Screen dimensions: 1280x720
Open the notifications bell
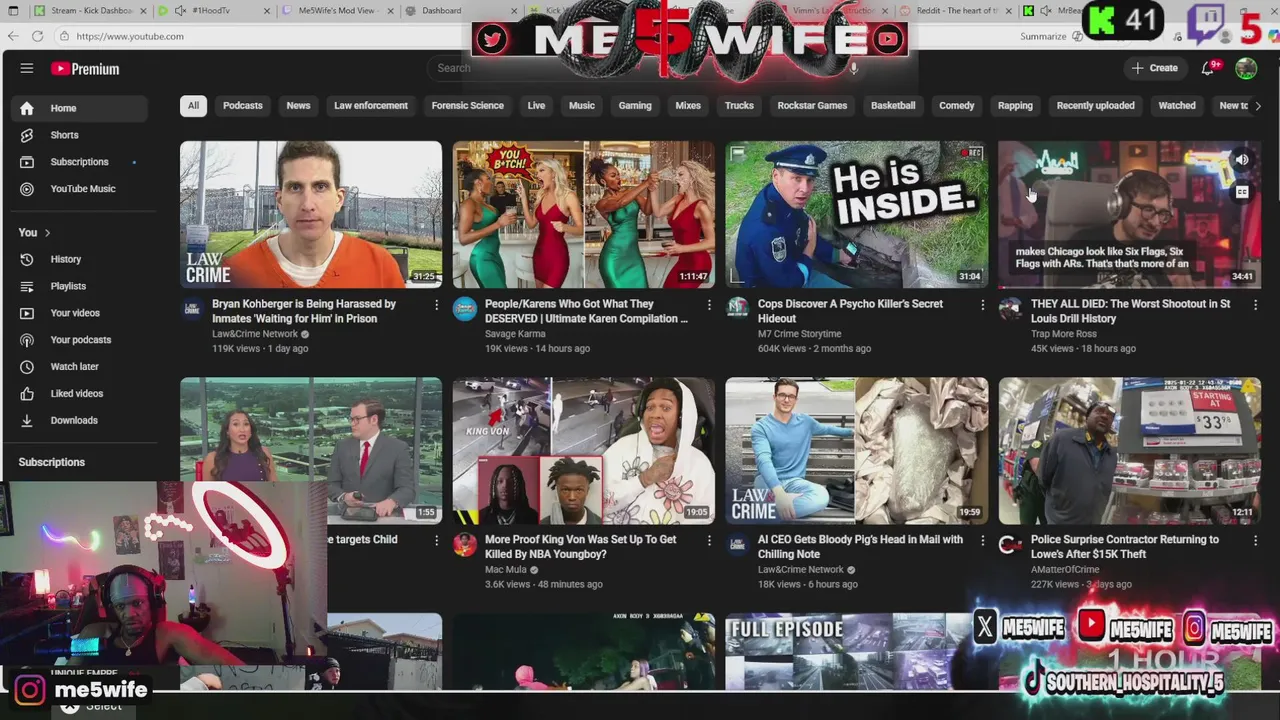click(1210, 68)
